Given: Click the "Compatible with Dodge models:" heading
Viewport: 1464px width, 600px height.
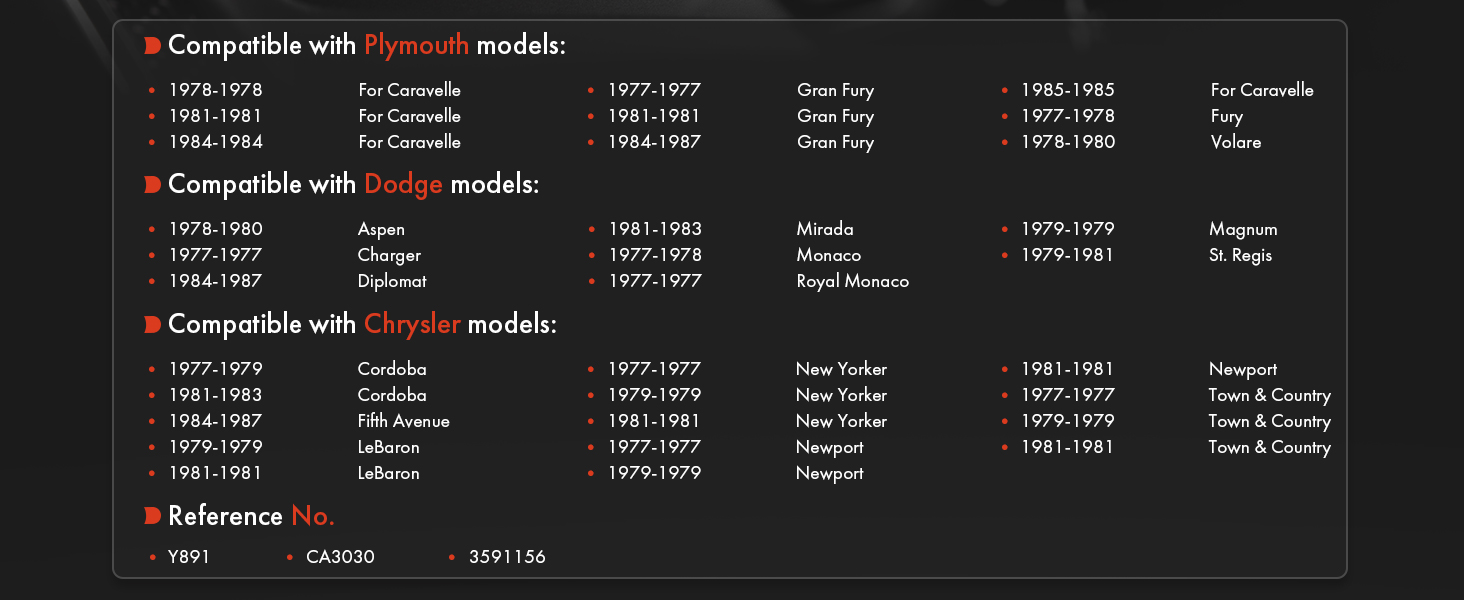Looking at the screenshot, I should click(354, 185).
